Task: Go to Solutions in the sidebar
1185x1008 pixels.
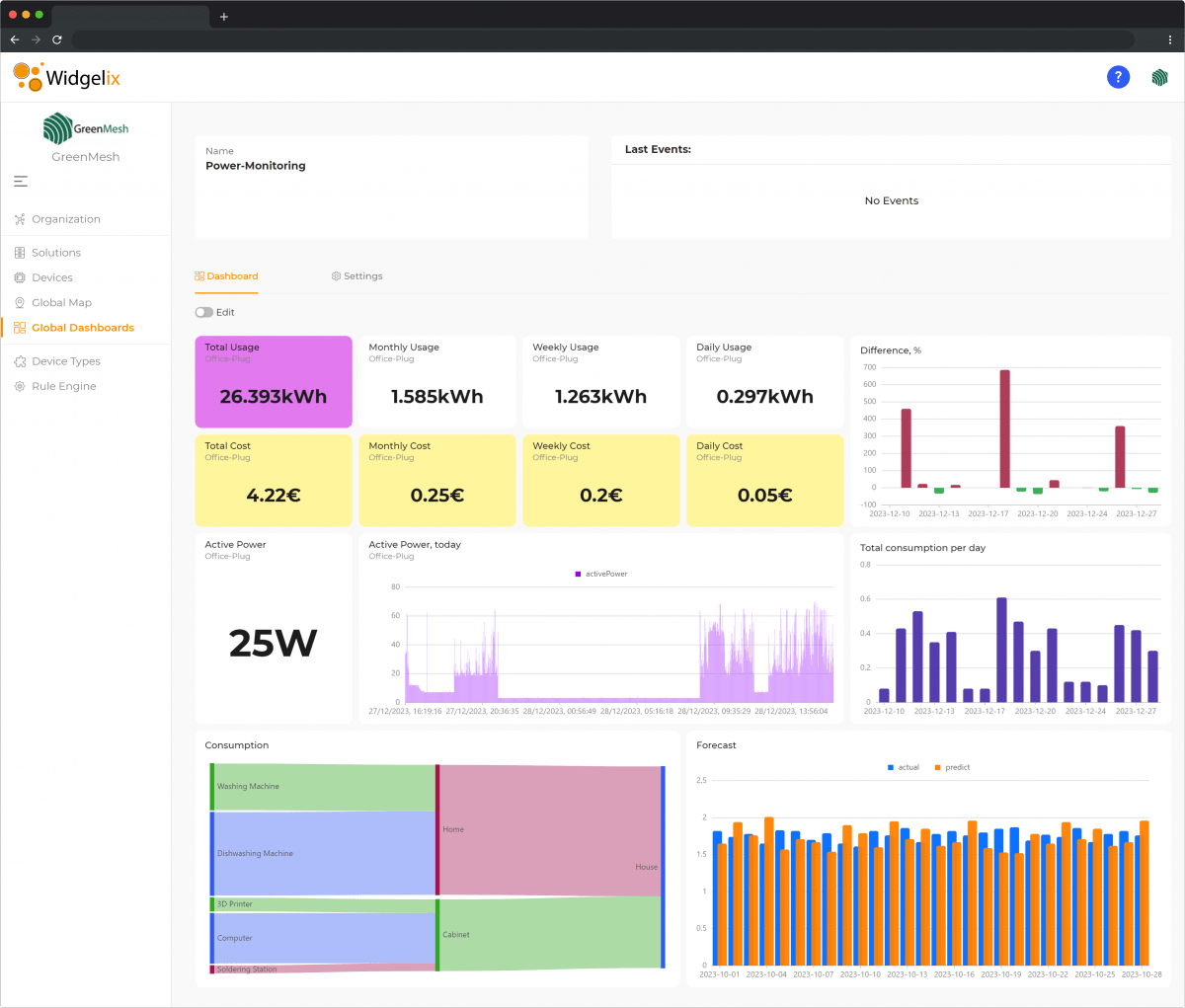Action: pyautogui.click(x=56, y=253)
